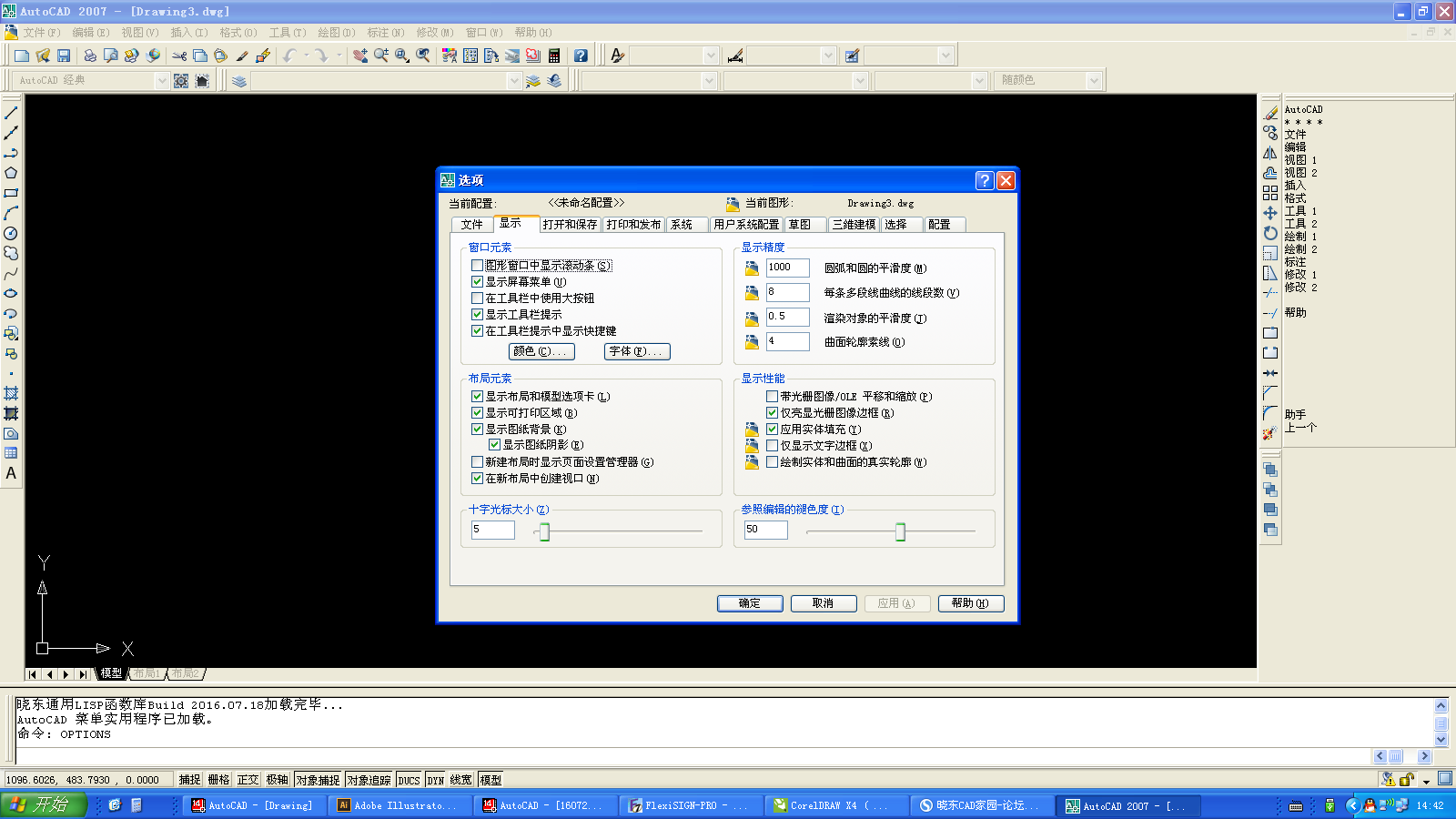
Task: Activate the Pan hand tool
Action: pos(360,56)
